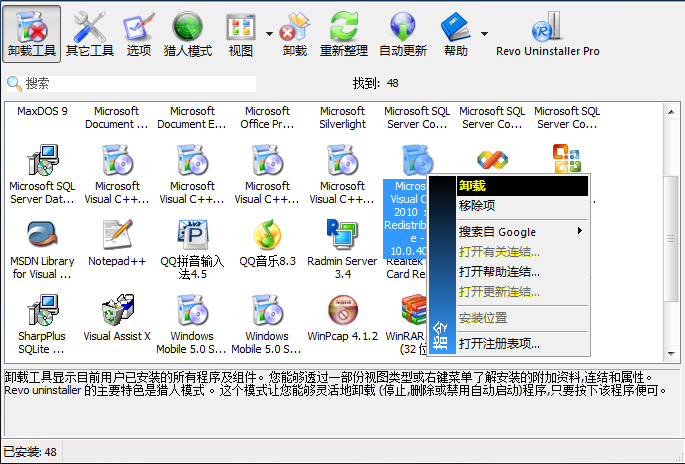Choose 打开注册表项... in context menu
The image size is (685, 464).
522,343
